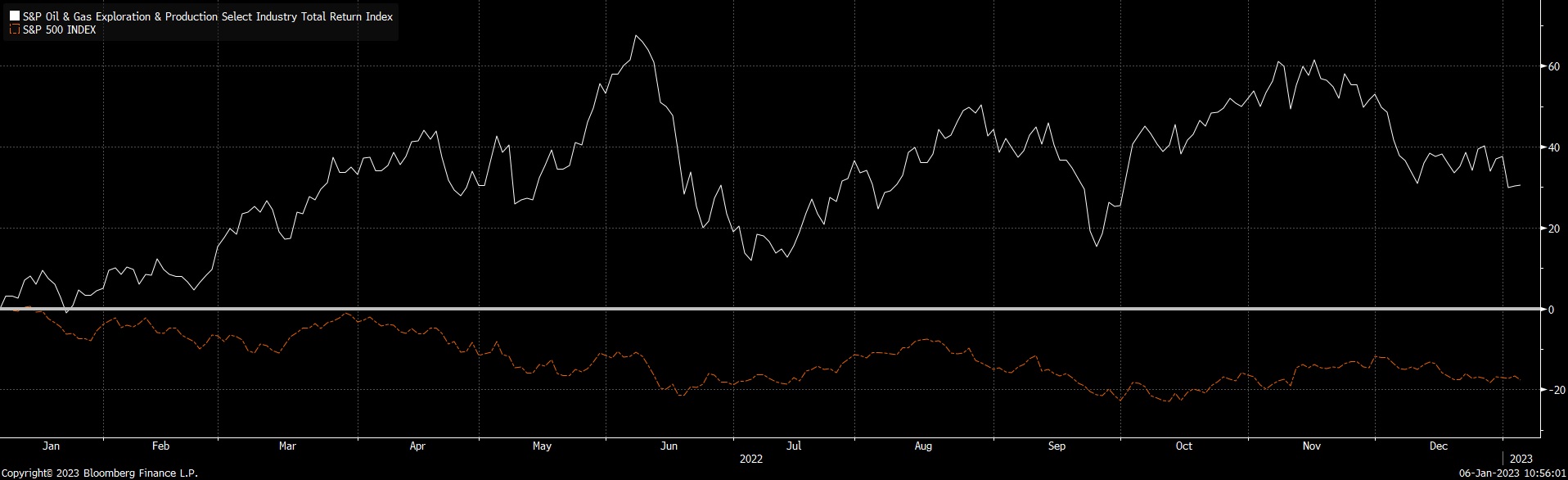Screen dimensions: 1568x480
Task: Click the Dec month label on x-axis
Action: pos(1438,446)
